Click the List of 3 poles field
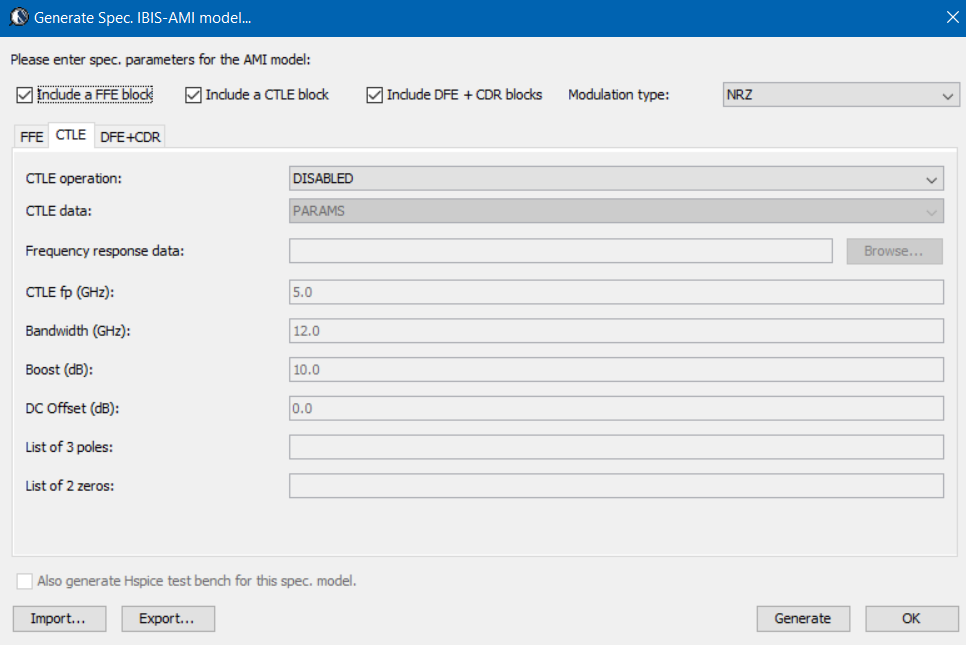Viewport: 966px width, 645px height. click(616, 447)
